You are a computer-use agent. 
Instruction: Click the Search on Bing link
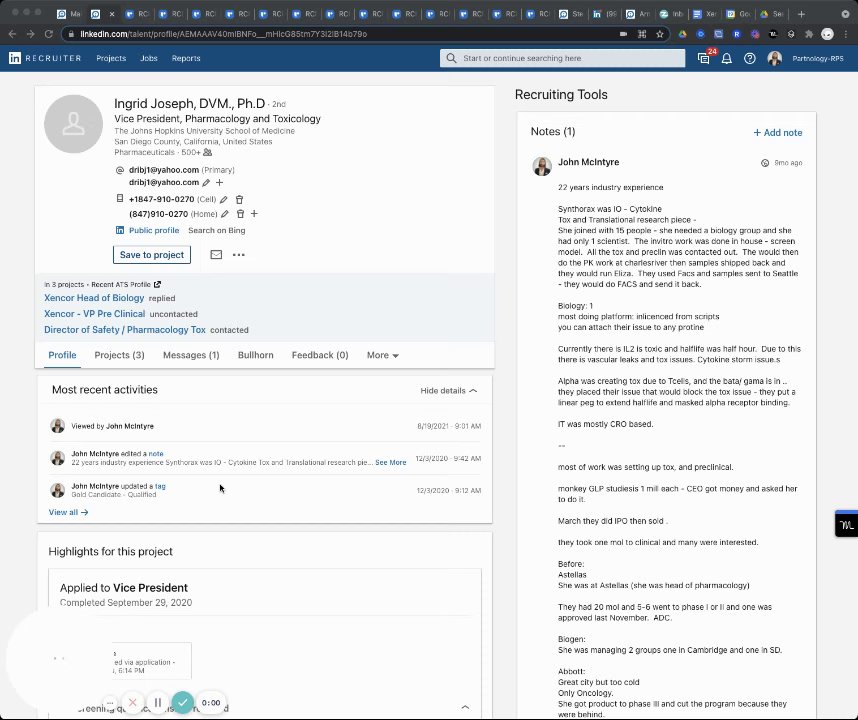pyautogui.click(x=217, y=230)
